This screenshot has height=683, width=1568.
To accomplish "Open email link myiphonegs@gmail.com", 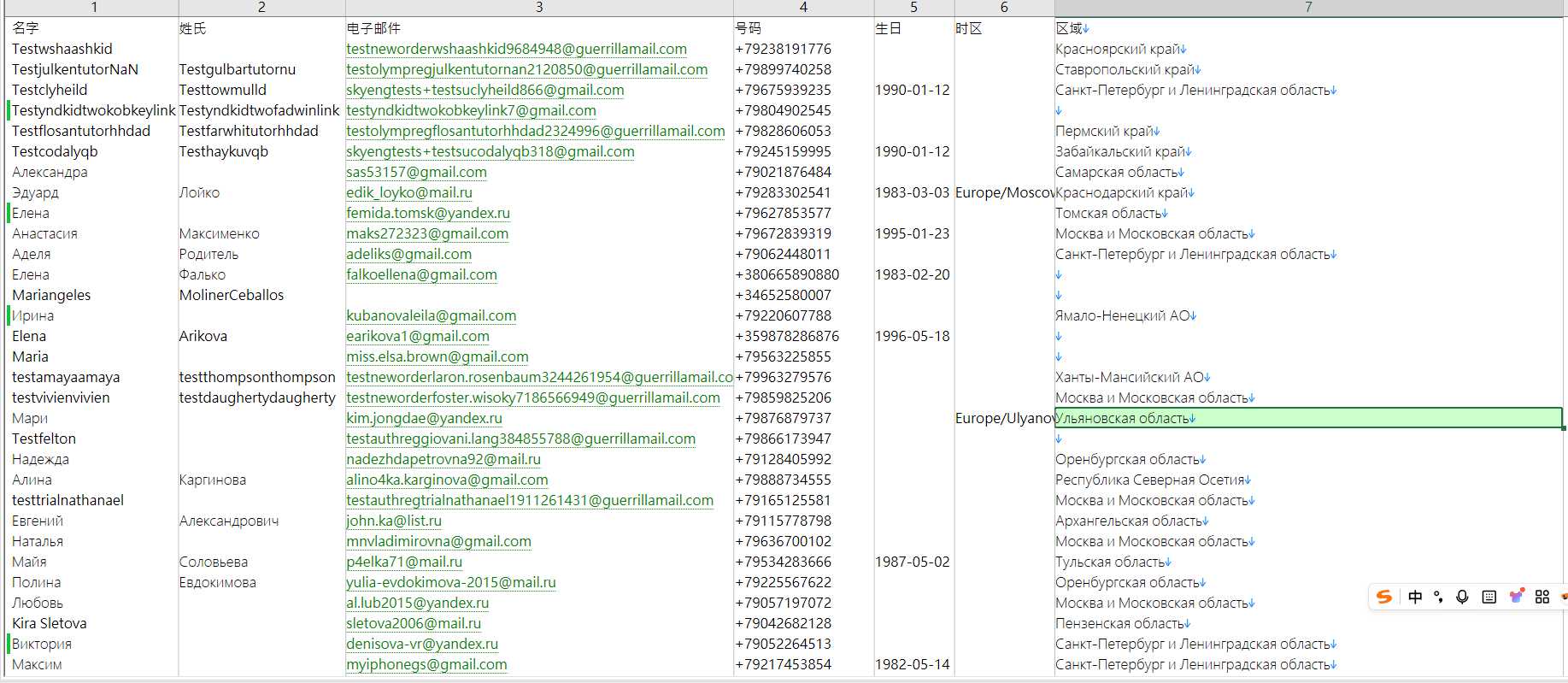I will point(426,664).
